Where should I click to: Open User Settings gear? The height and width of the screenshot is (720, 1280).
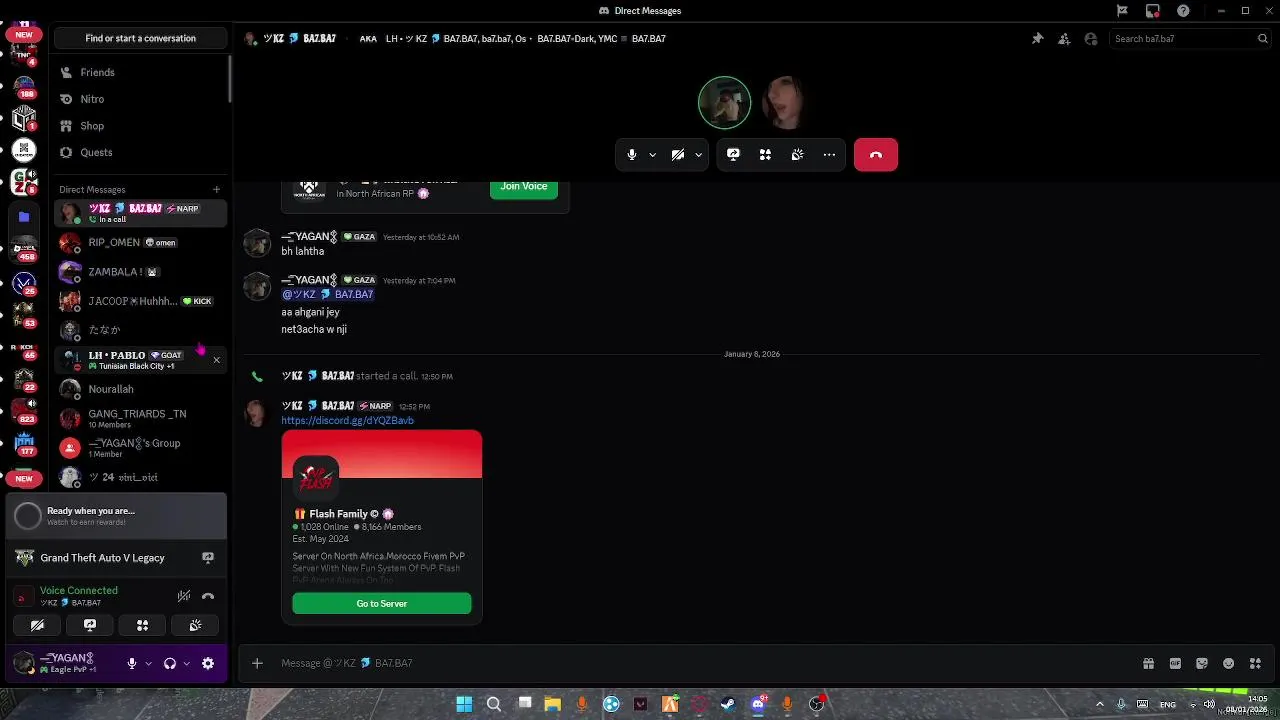coord(208,663)
